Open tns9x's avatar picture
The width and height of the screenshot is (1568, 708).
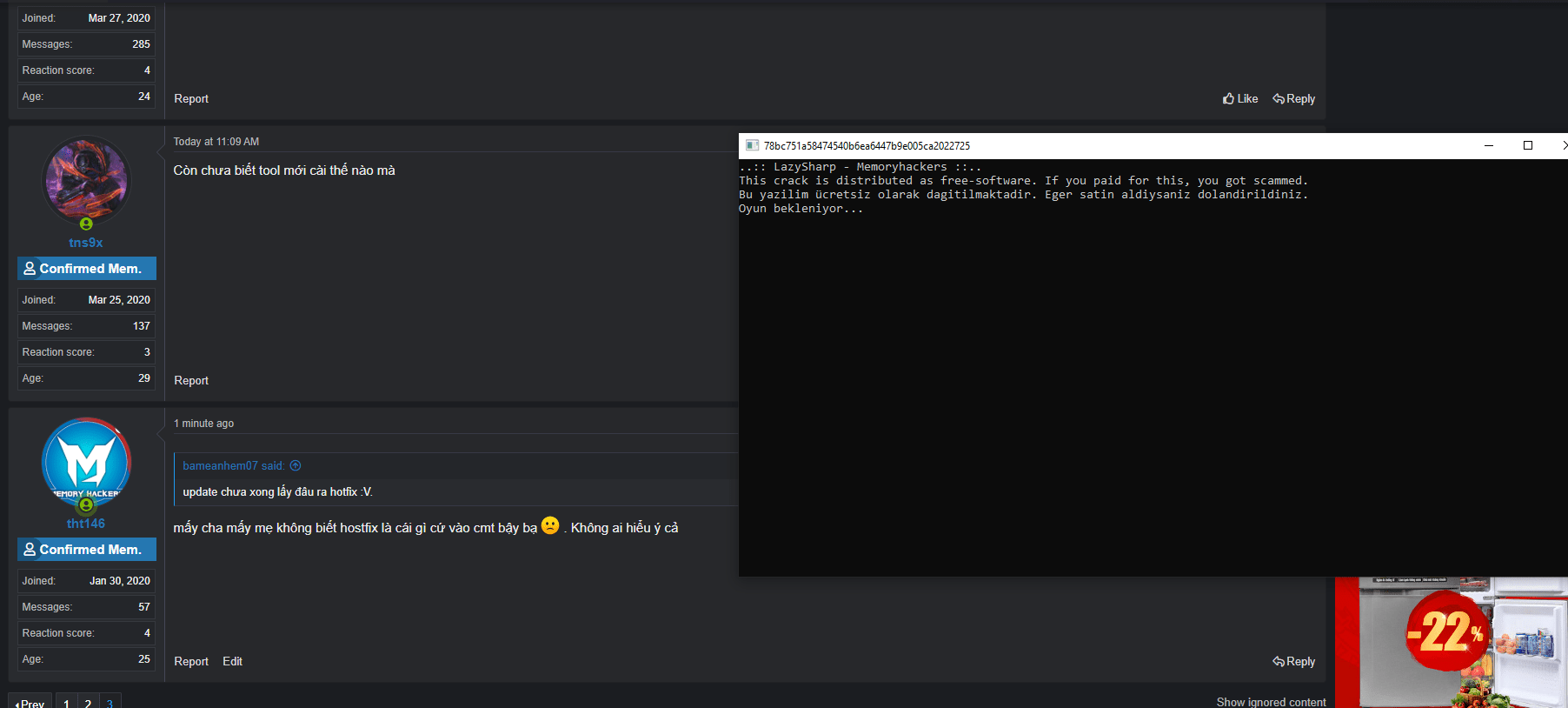(x=86, y=181)
